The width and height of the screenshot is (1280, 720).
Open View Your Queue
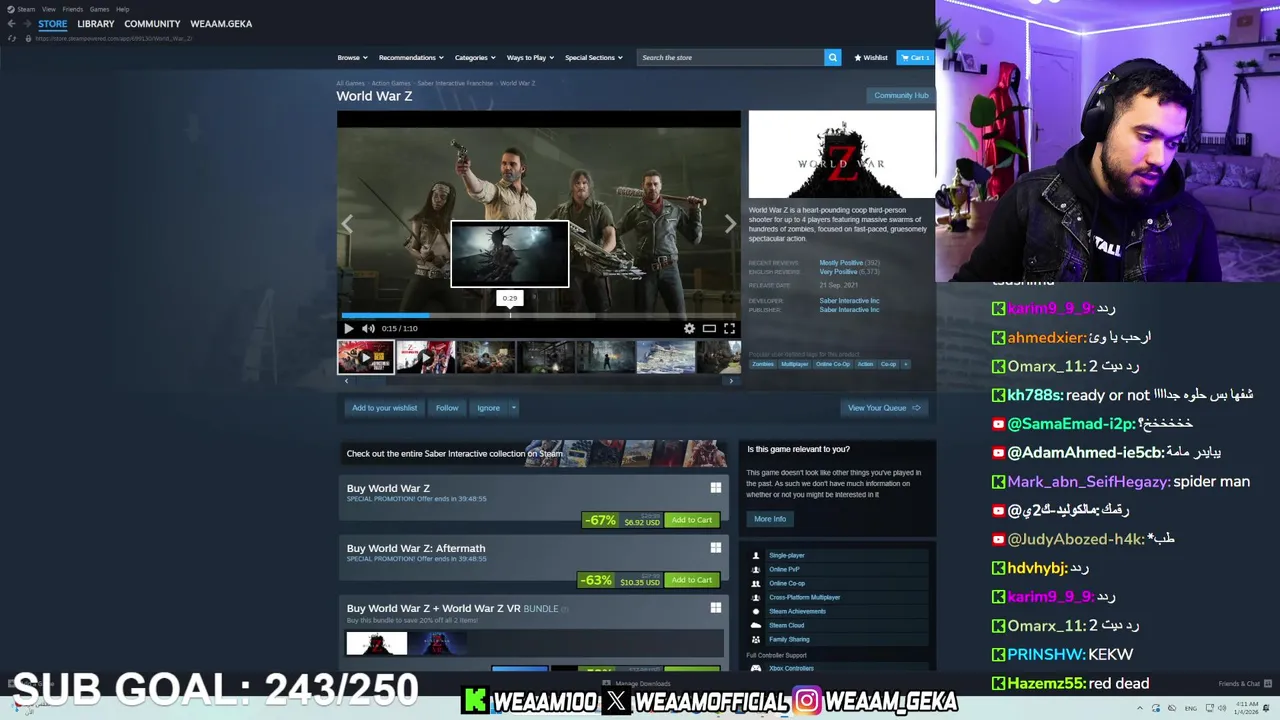tap(884, 408)
